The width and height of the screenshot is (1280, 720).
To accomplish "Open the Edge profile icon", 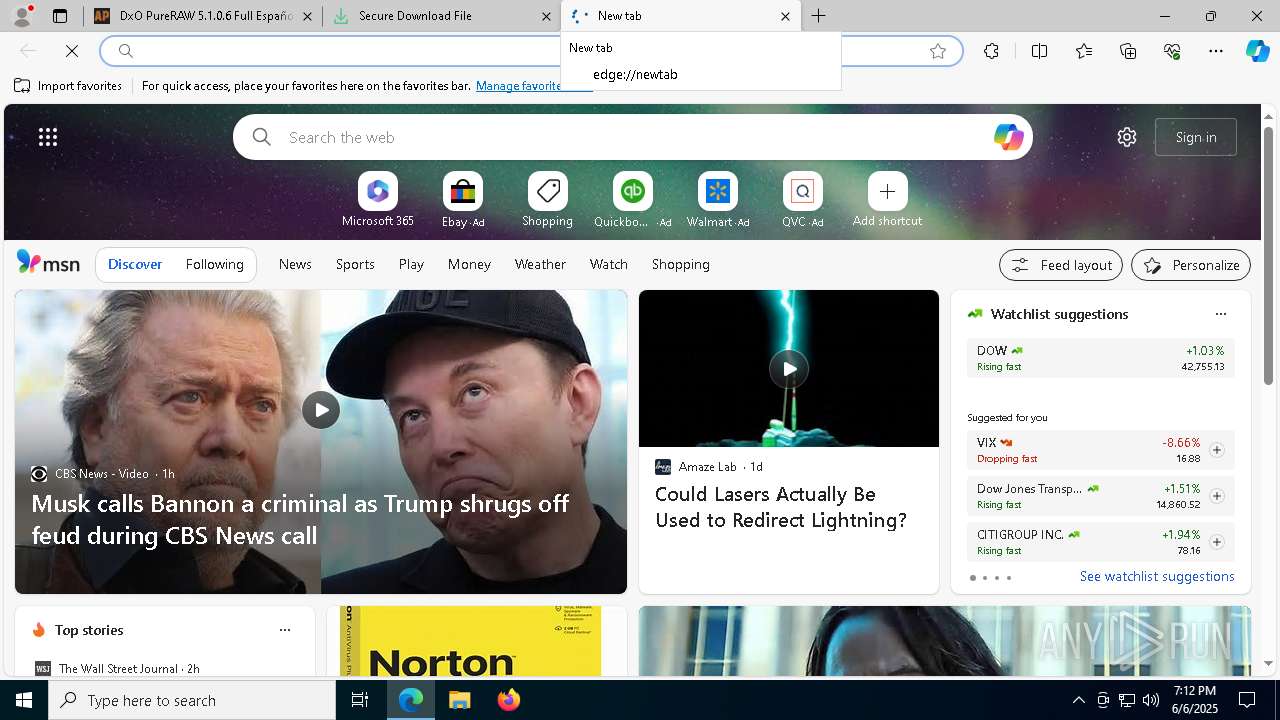I will pyautogui.click(x=22, y=16).
